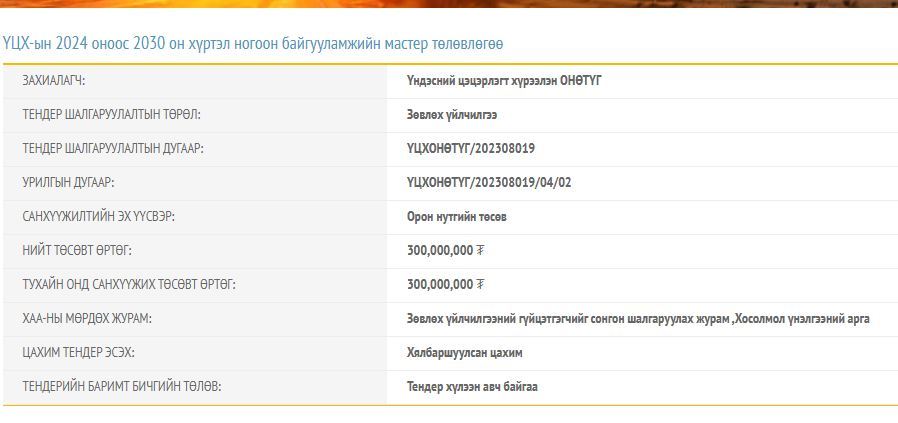The image size is (898, 423).
Task: Click tender number ҮЦХОНӨТҮГ/202308019
Action: pos(470,149)
